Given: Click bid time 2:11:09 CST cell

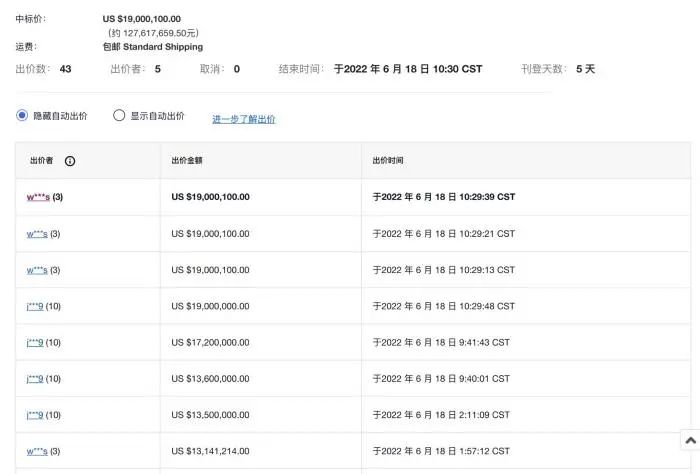Looking at the screenshot, I should point(441,415).
